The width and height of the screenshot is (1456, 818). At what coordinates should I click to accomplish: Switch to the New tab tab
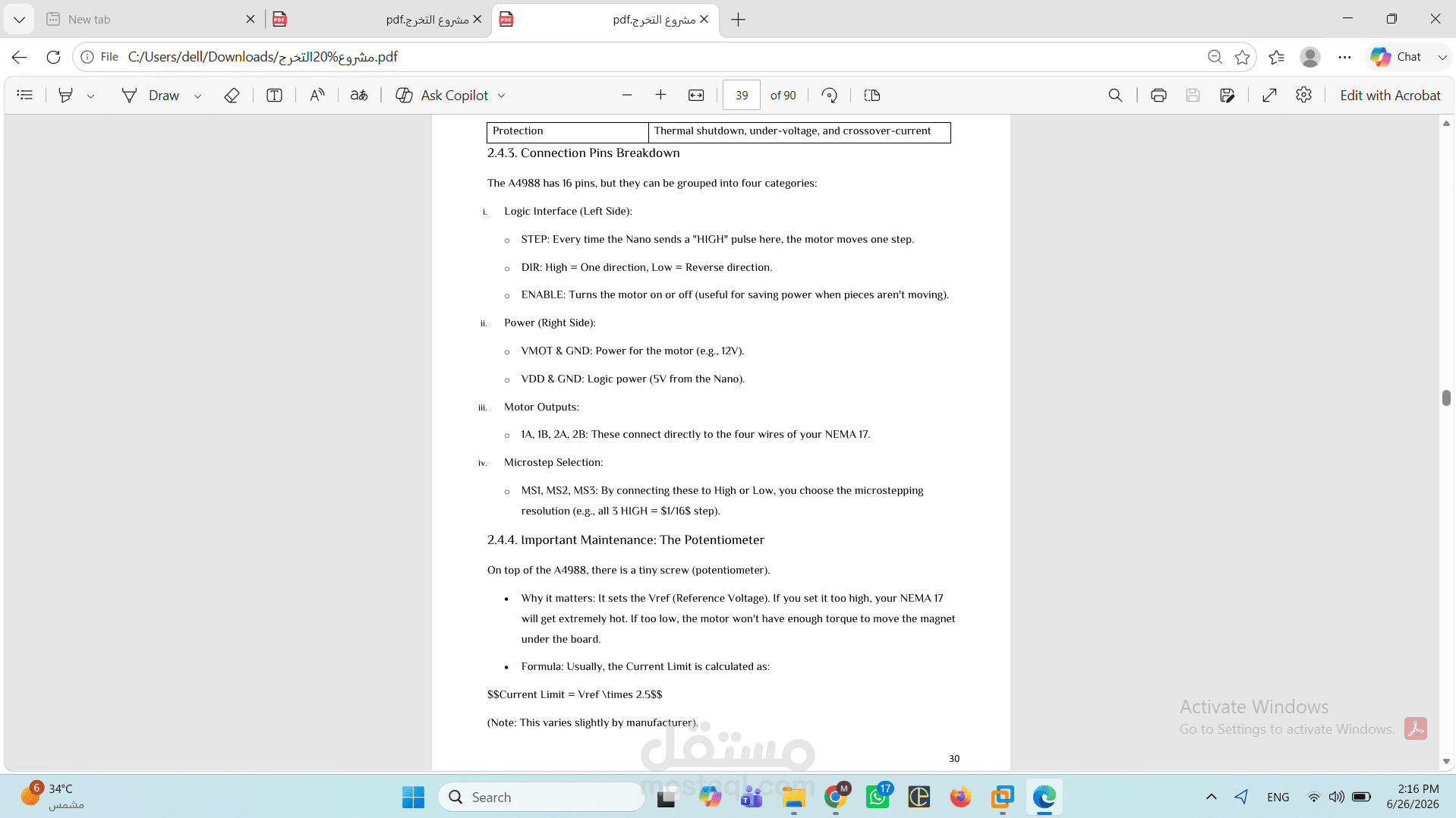tap(144, 20)
